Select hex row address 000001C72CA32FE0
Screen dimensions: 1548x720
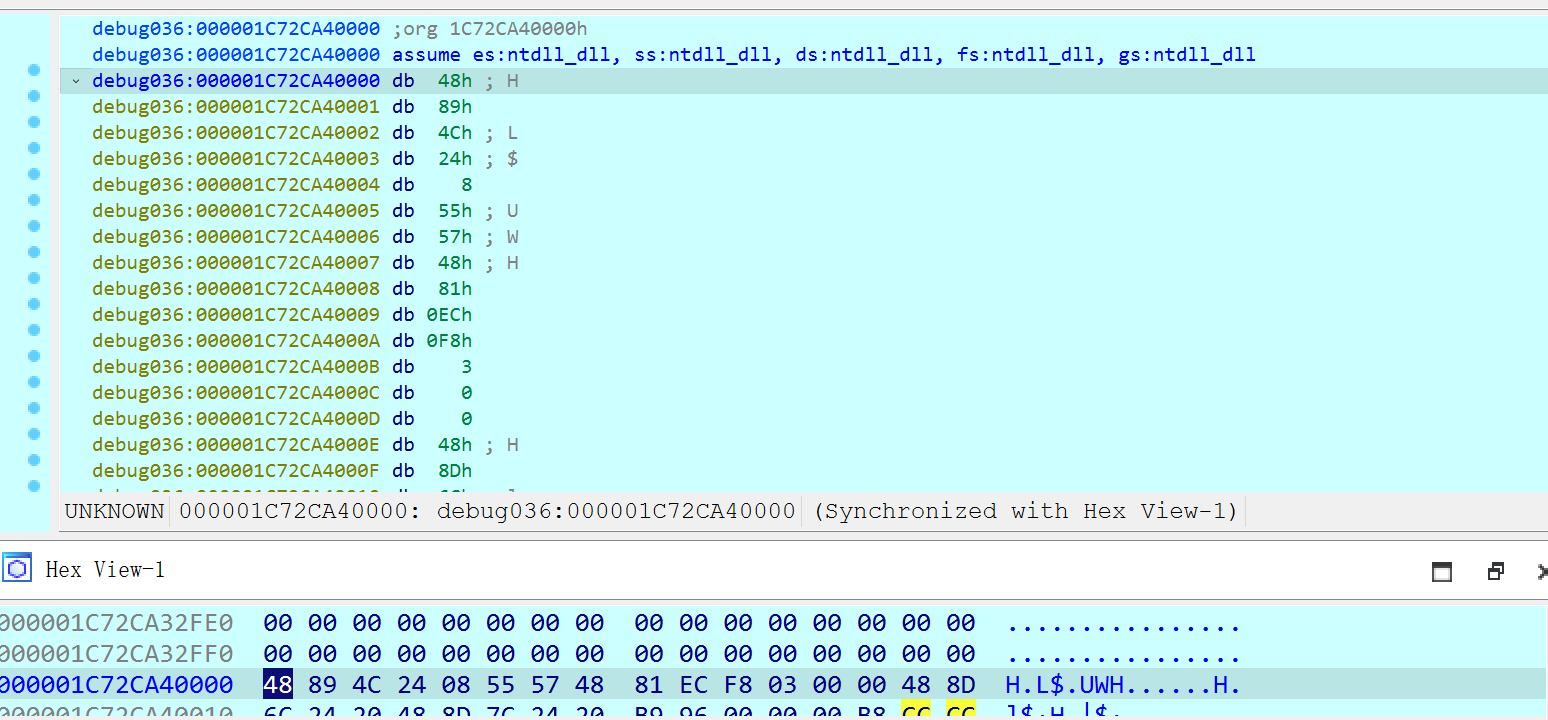pos(116,624)
